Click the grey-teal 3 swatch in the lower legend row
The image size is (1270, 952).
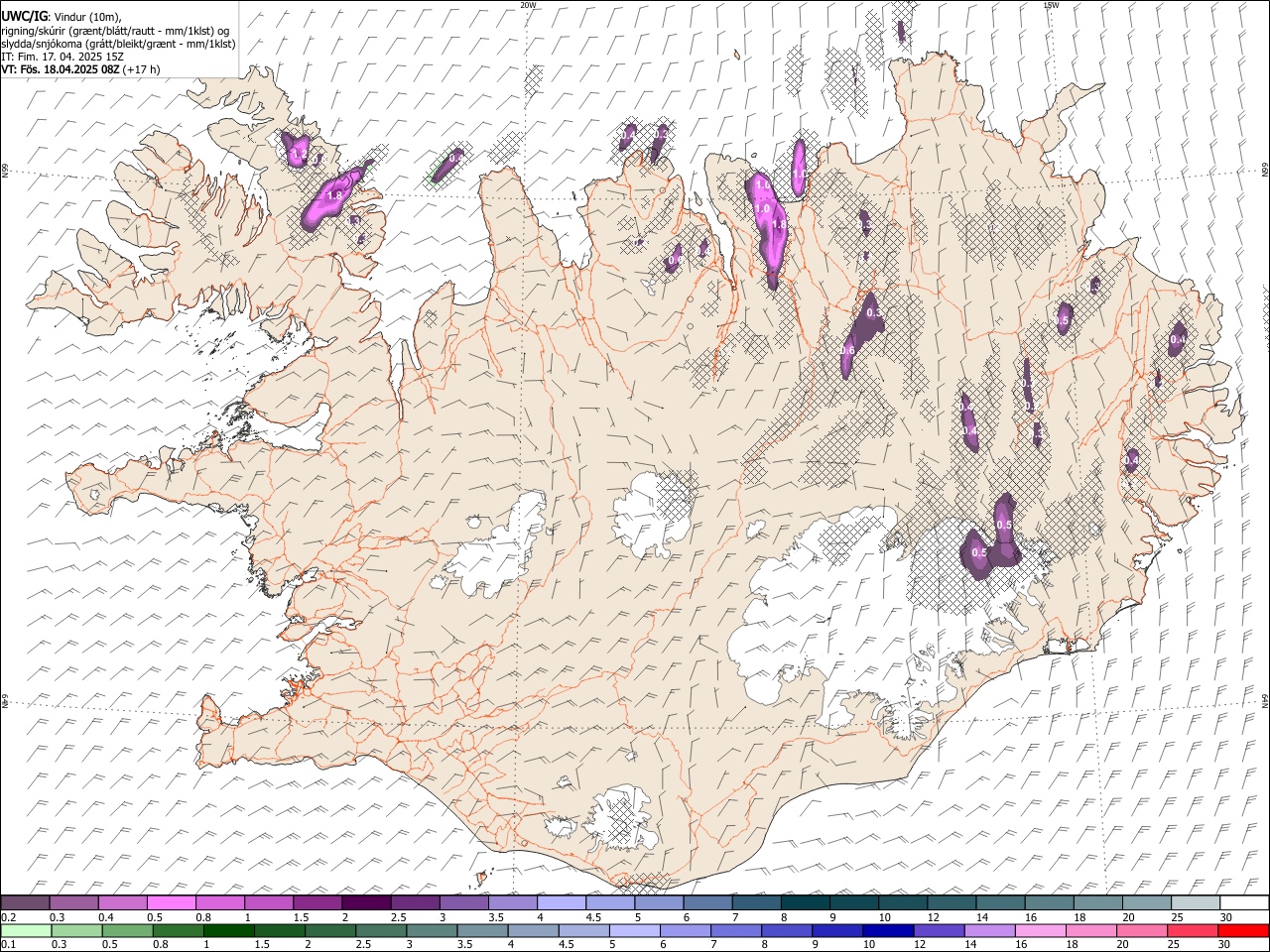[433, 930]
